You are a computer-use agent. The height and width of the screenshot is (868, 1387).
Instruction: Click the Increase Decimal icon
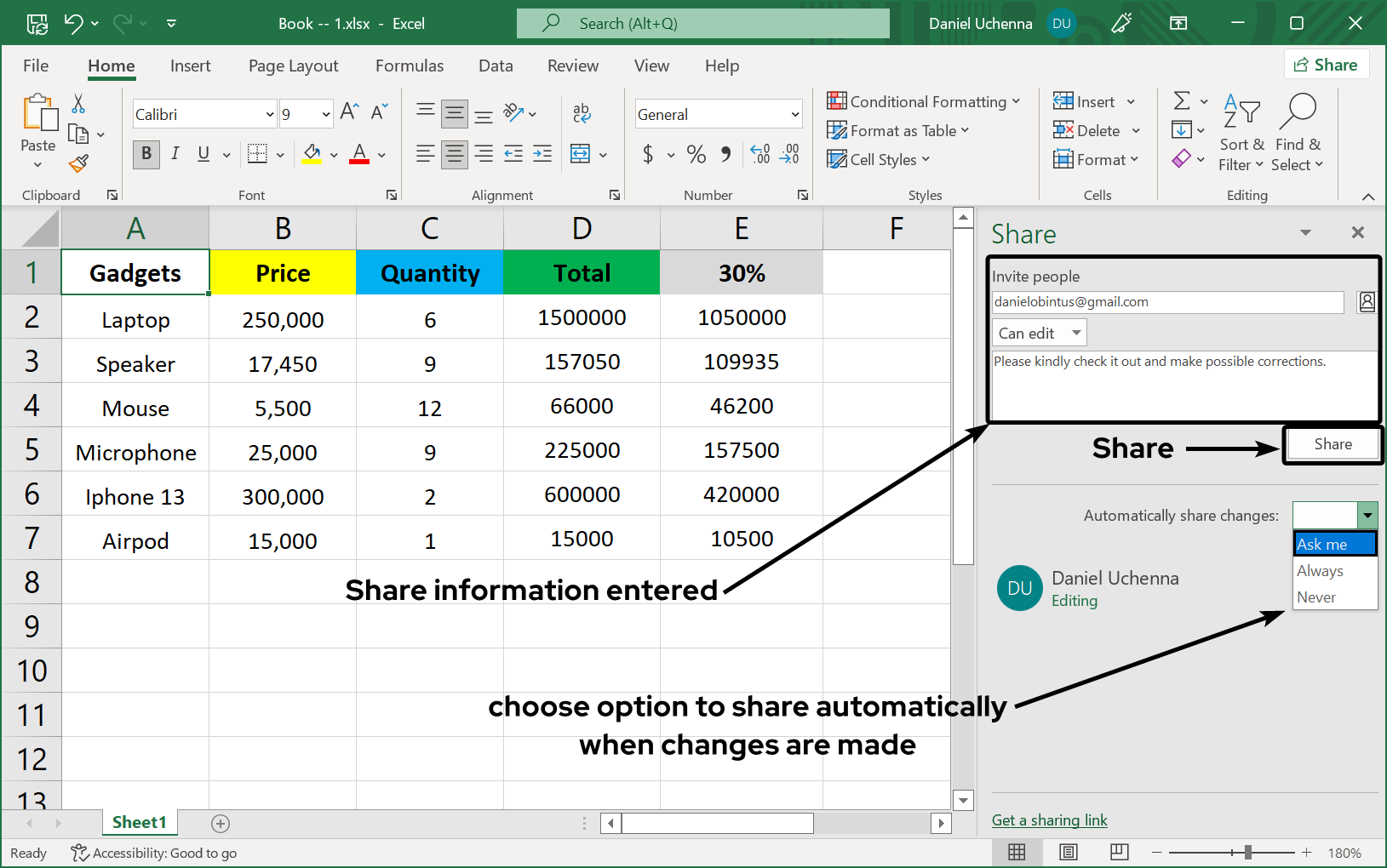(x=760, y=154)
